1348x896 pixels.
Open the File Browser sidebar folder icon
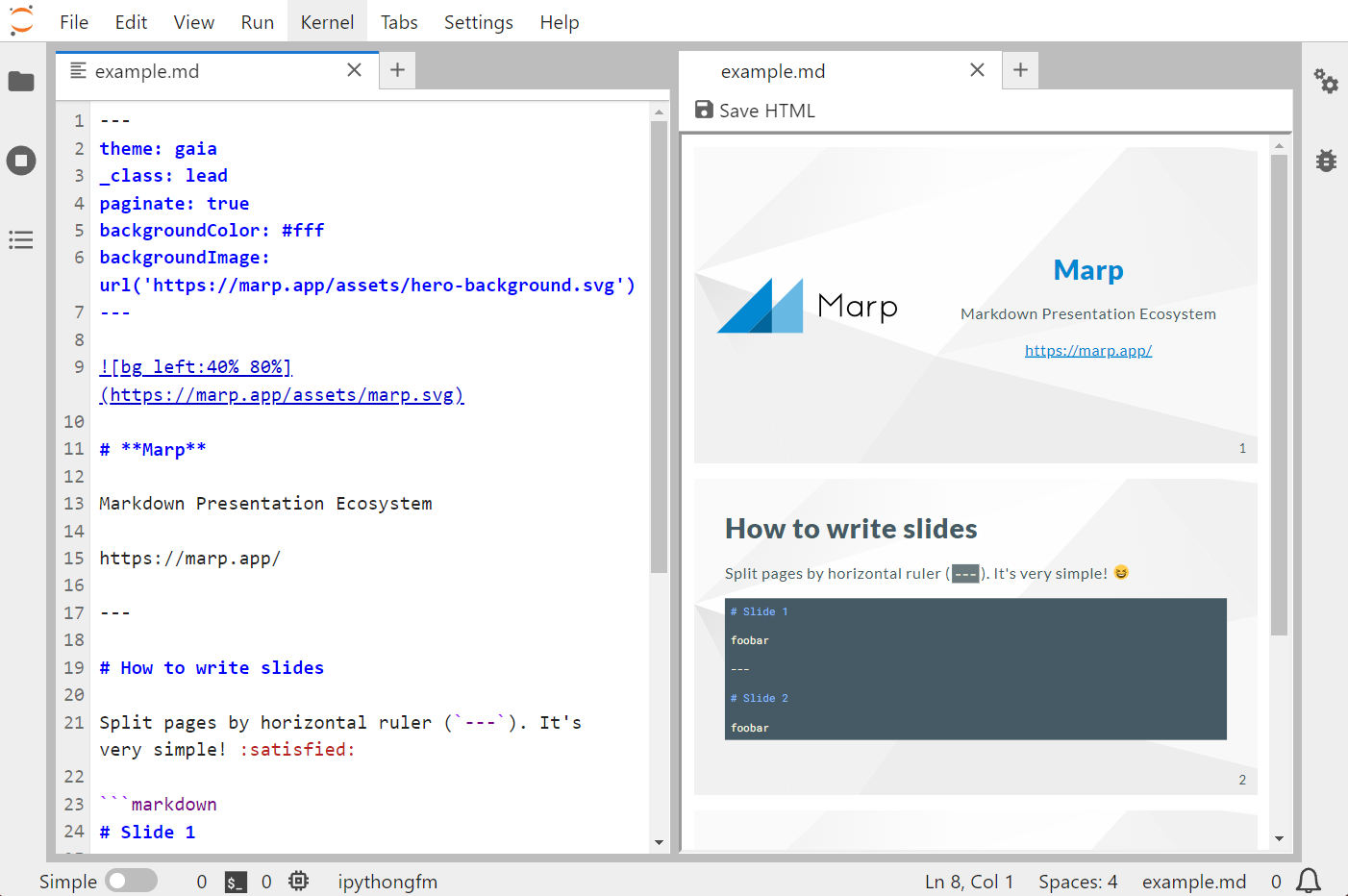21,82
